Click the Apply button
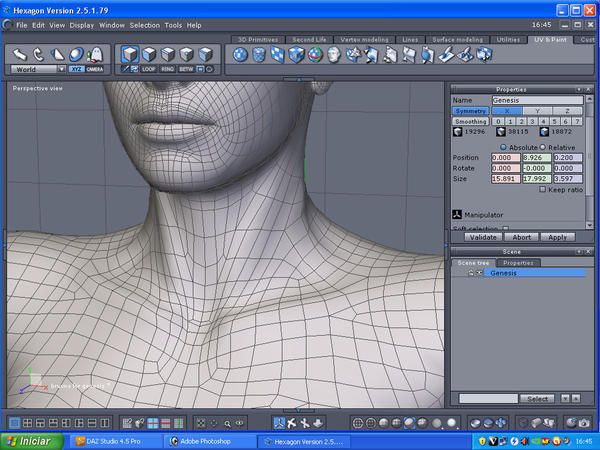This screenshot has height=450, width=600. tap(557, 237)
